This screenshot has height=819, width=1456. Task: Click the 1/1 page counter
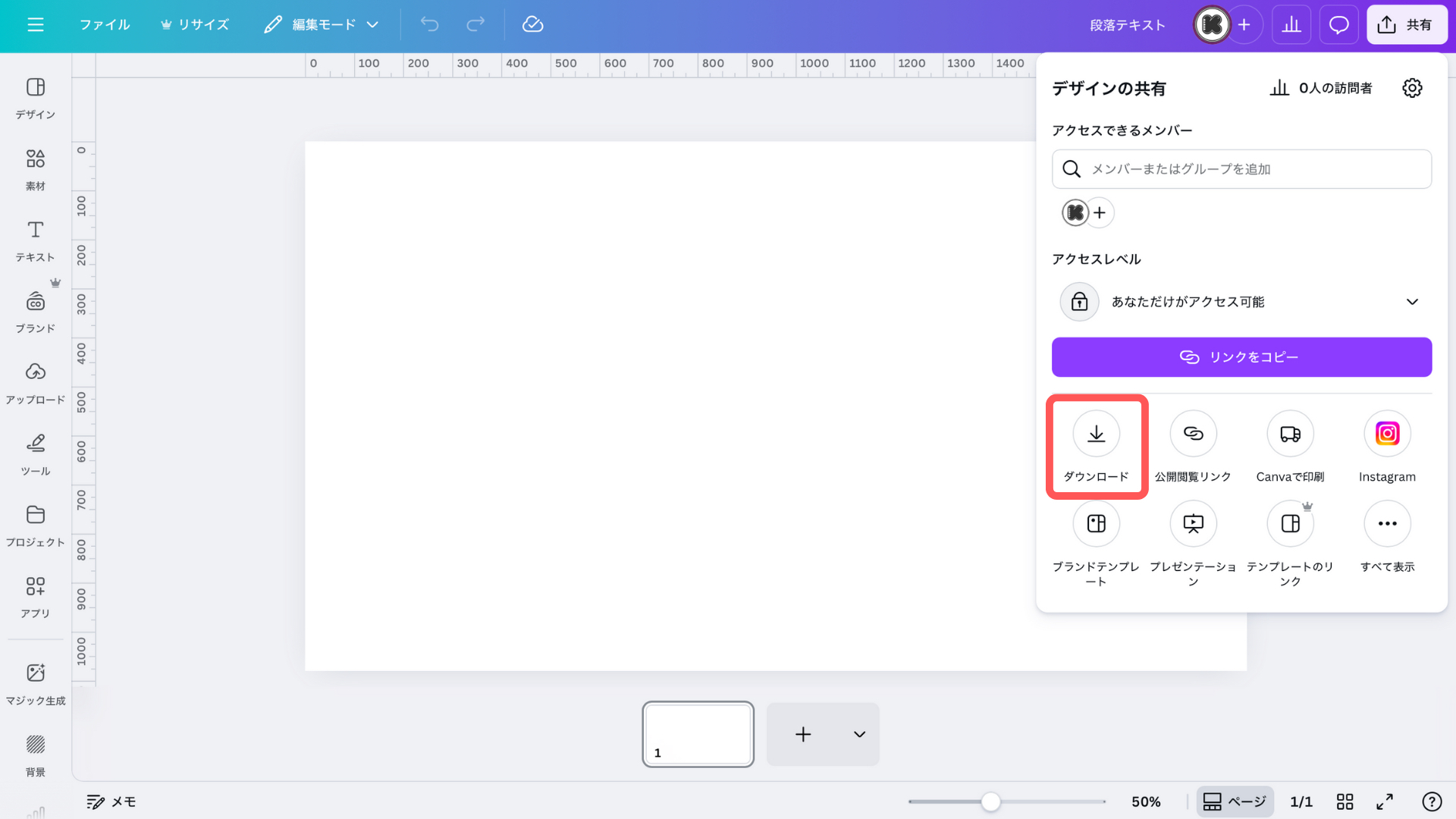point(1301,802)
